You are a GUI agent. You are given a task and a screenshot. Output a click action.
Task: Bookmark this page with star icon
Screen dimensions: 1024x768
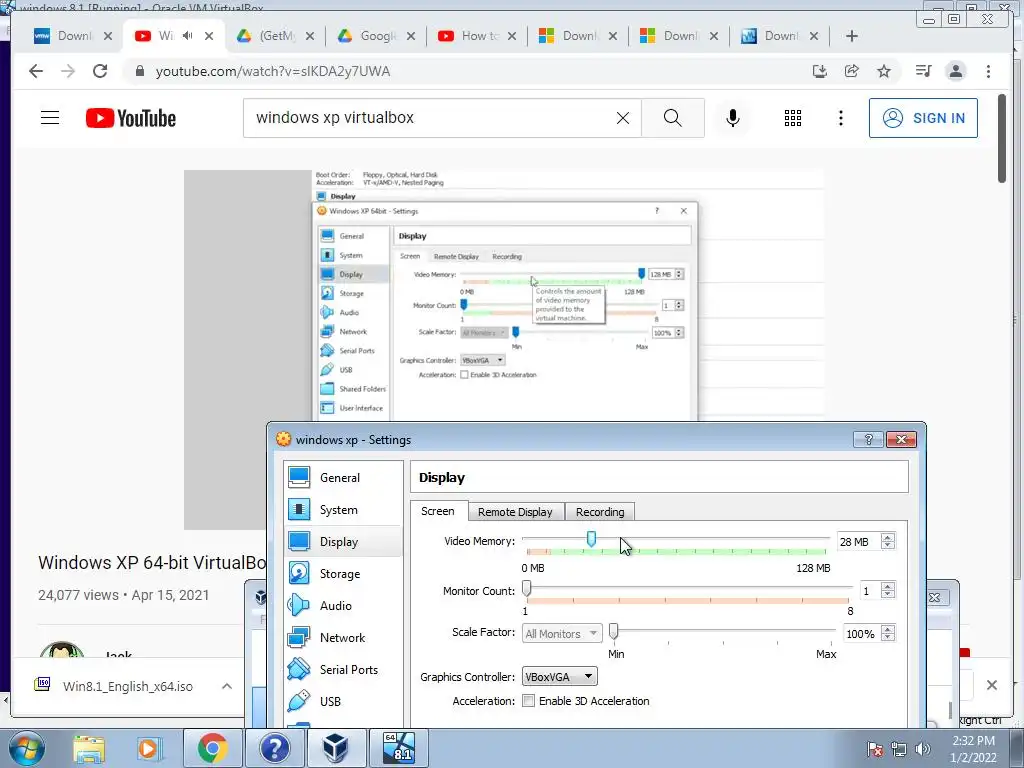coord(884,71)
